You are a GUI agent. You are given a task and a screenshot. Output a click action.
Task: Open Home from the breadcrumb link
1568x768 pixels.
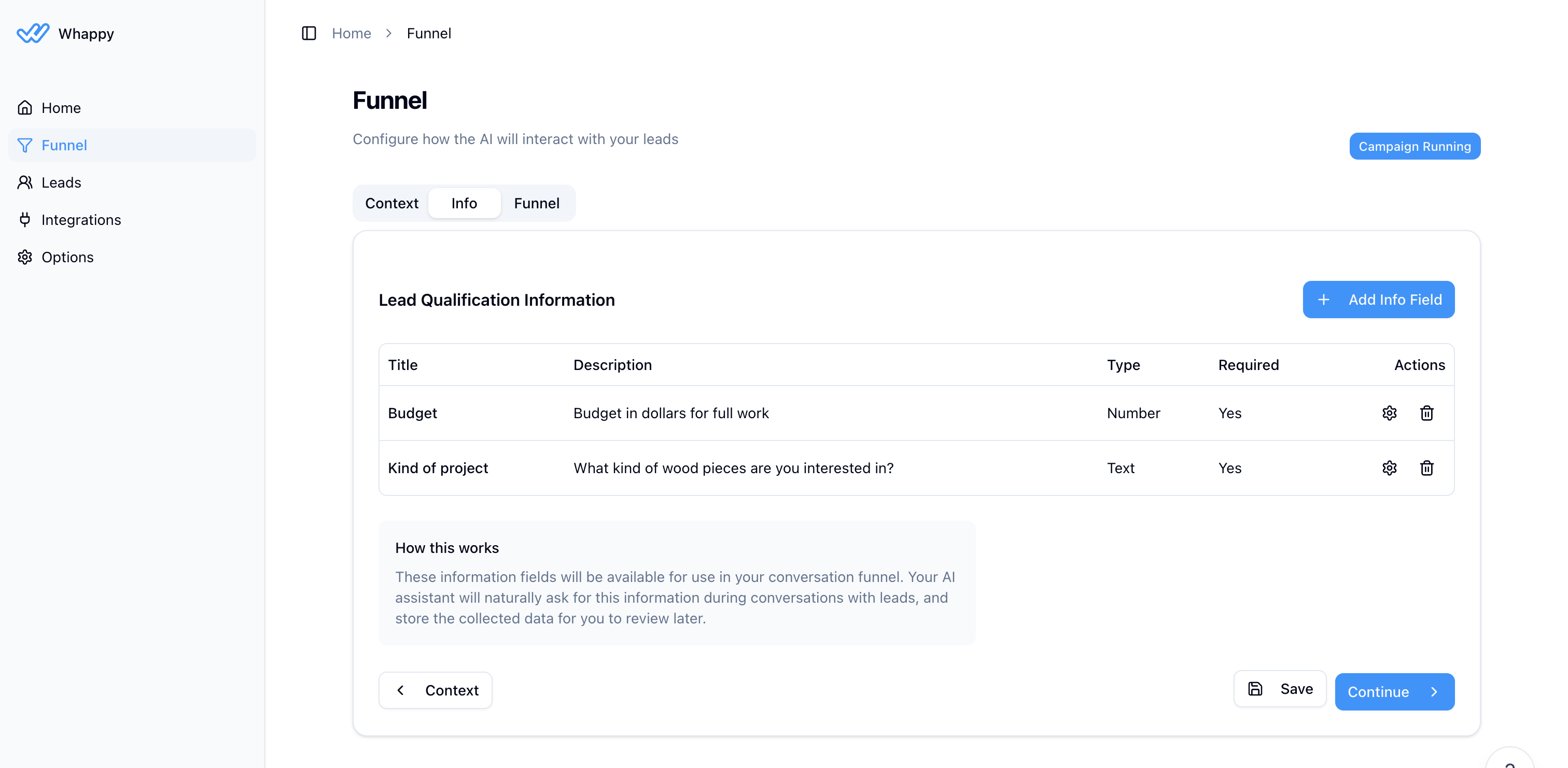(x=351, y=34)
